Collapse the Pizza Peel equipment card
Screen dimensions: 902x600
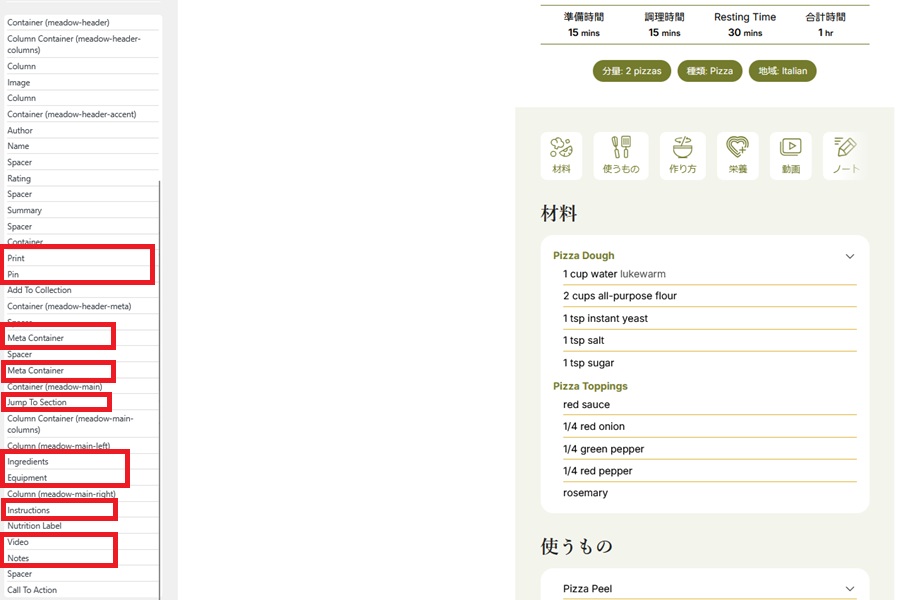pos(849,589)
